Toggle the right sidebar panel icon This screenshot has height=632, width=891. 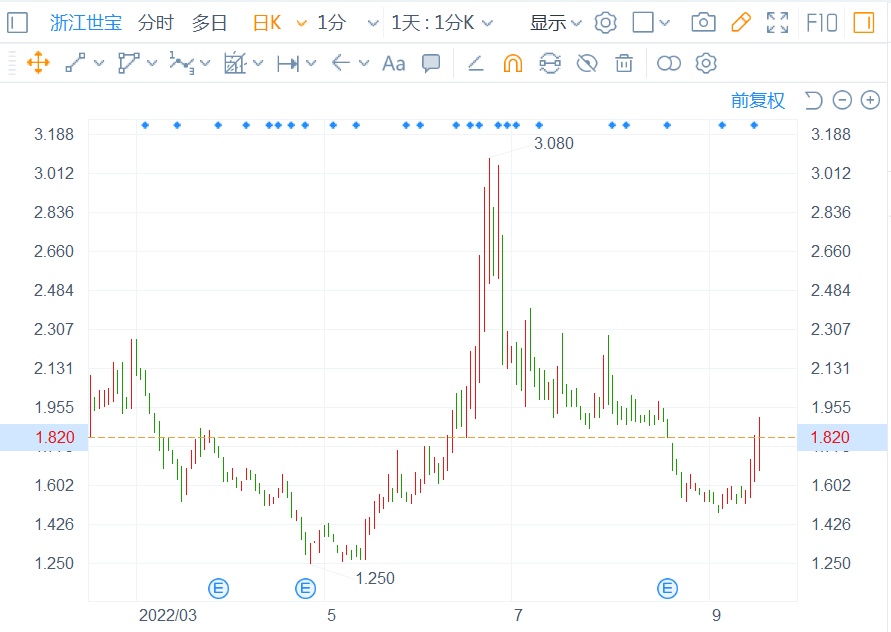(x=863, y=23)
